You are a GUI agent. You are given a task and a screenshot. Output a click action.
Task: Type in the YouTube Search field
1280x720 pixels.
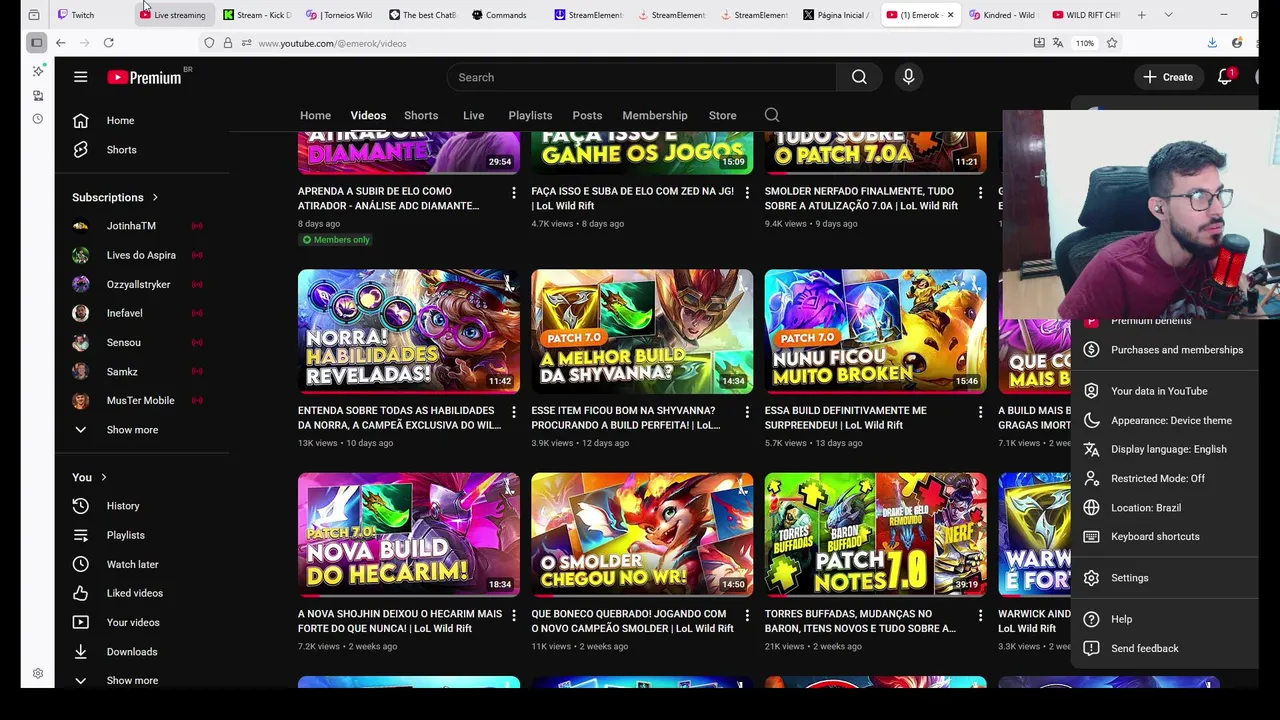[642, 77]
